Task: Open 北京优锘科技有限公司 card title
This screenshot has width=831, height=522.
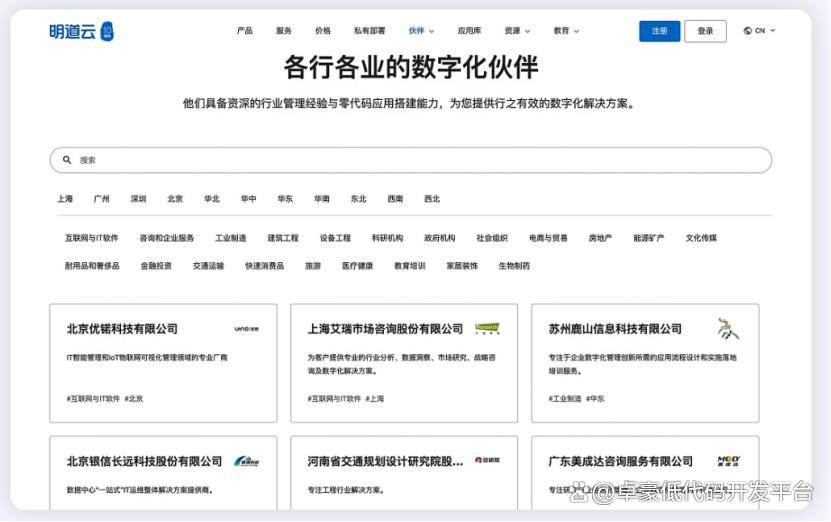Action: pos(122,329)
